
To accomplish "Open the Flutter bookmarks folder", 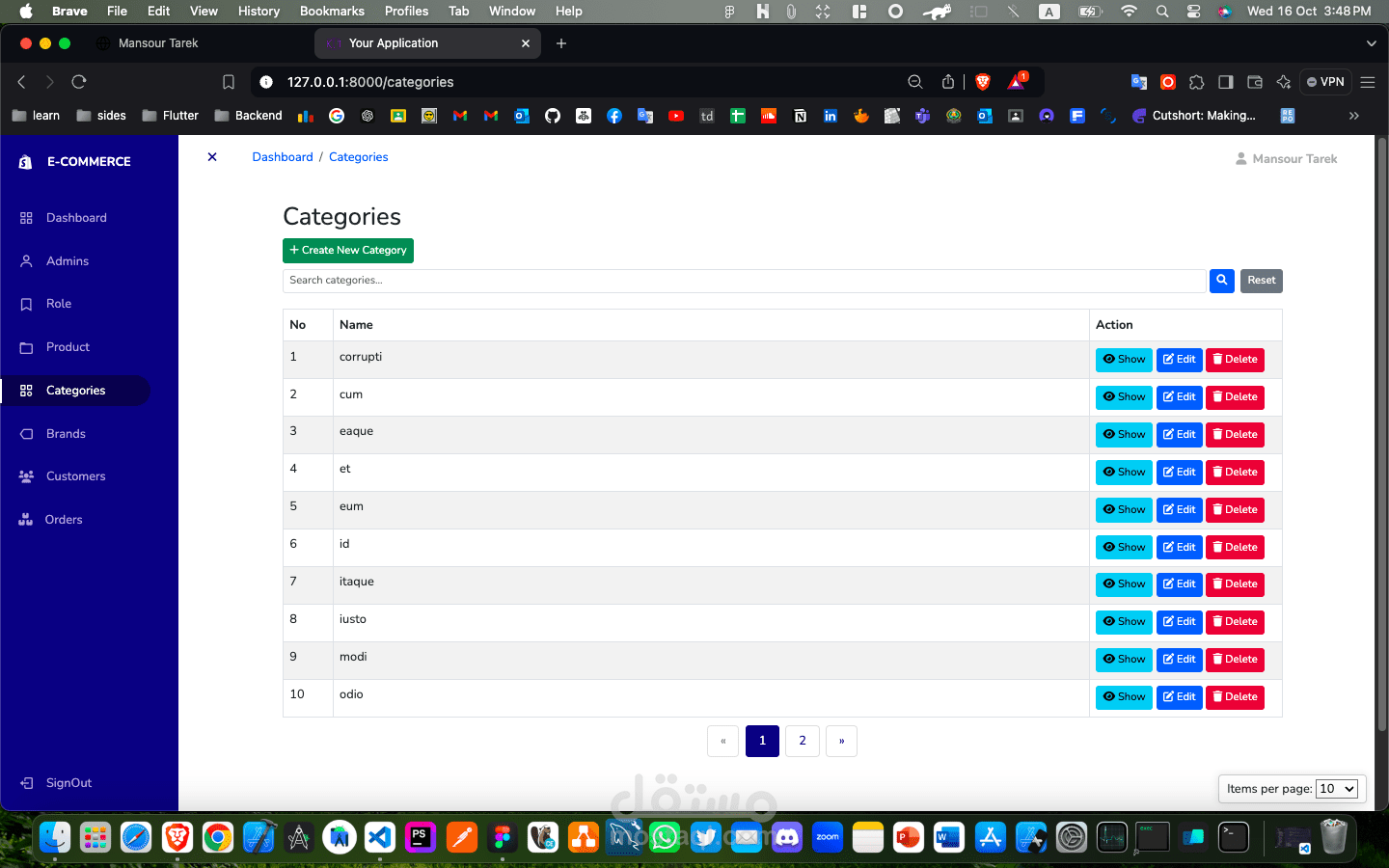I will coord(171,116).
